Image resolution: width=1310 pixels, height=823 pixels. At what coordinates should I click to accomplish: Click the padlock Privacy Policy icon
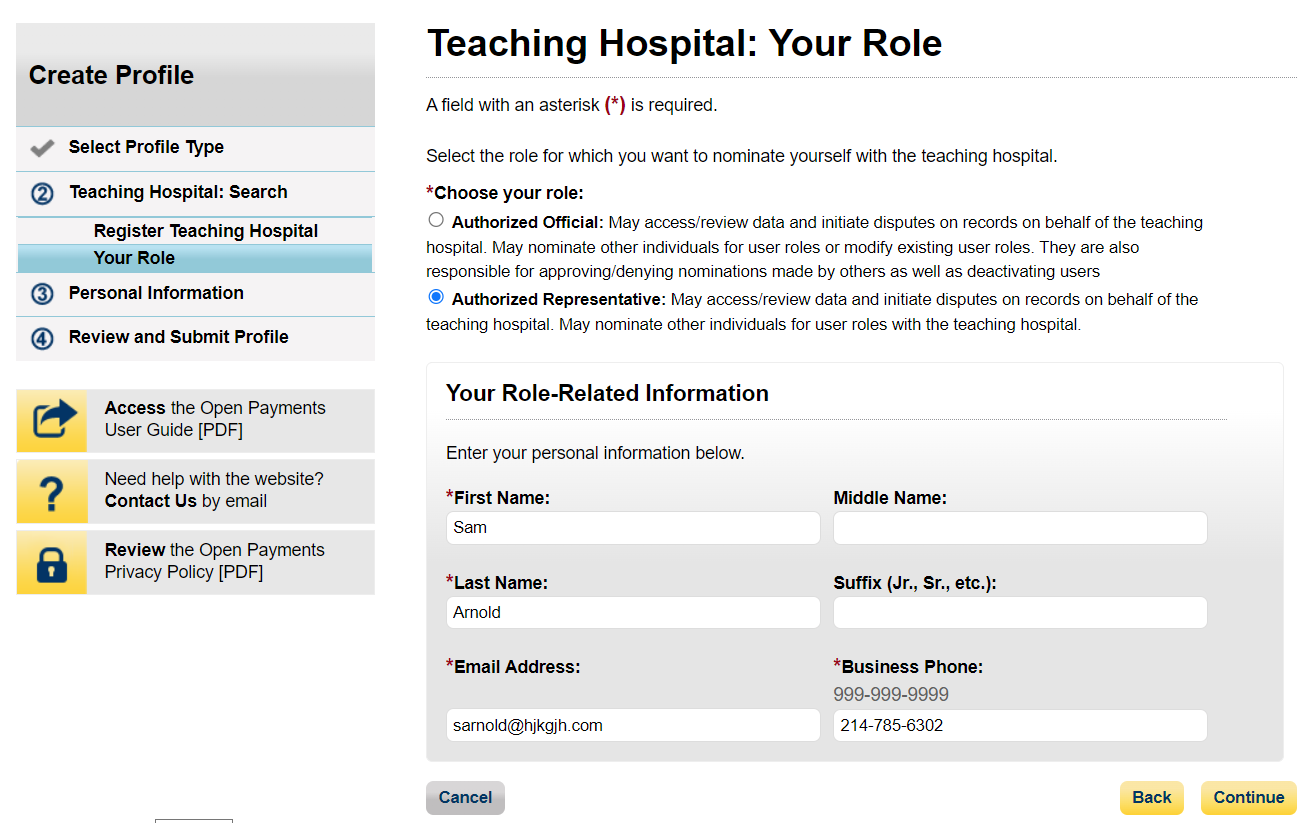[x=52, y=562]
